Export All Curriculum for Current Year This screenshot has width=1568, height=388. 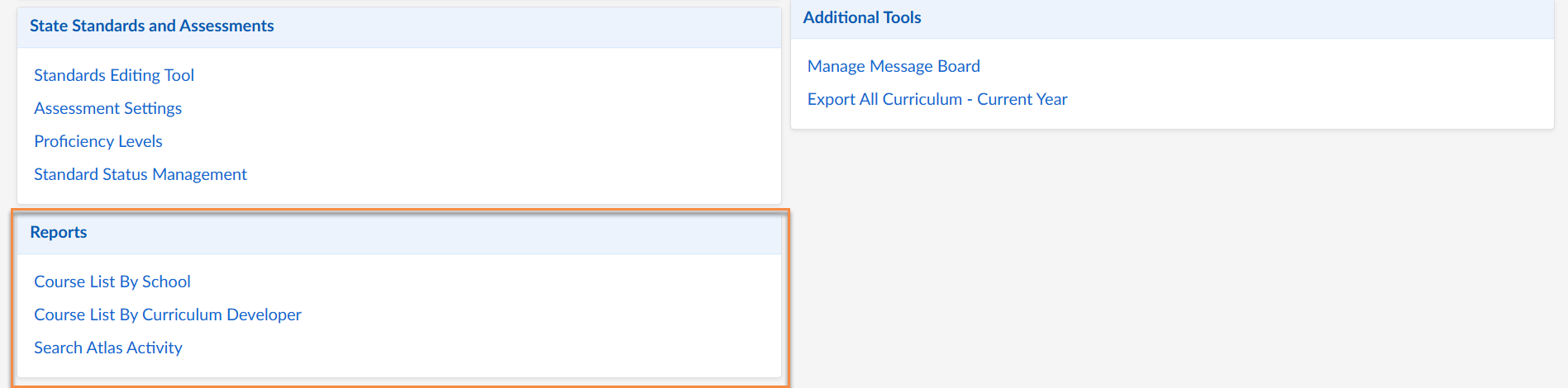click(937, 99)
